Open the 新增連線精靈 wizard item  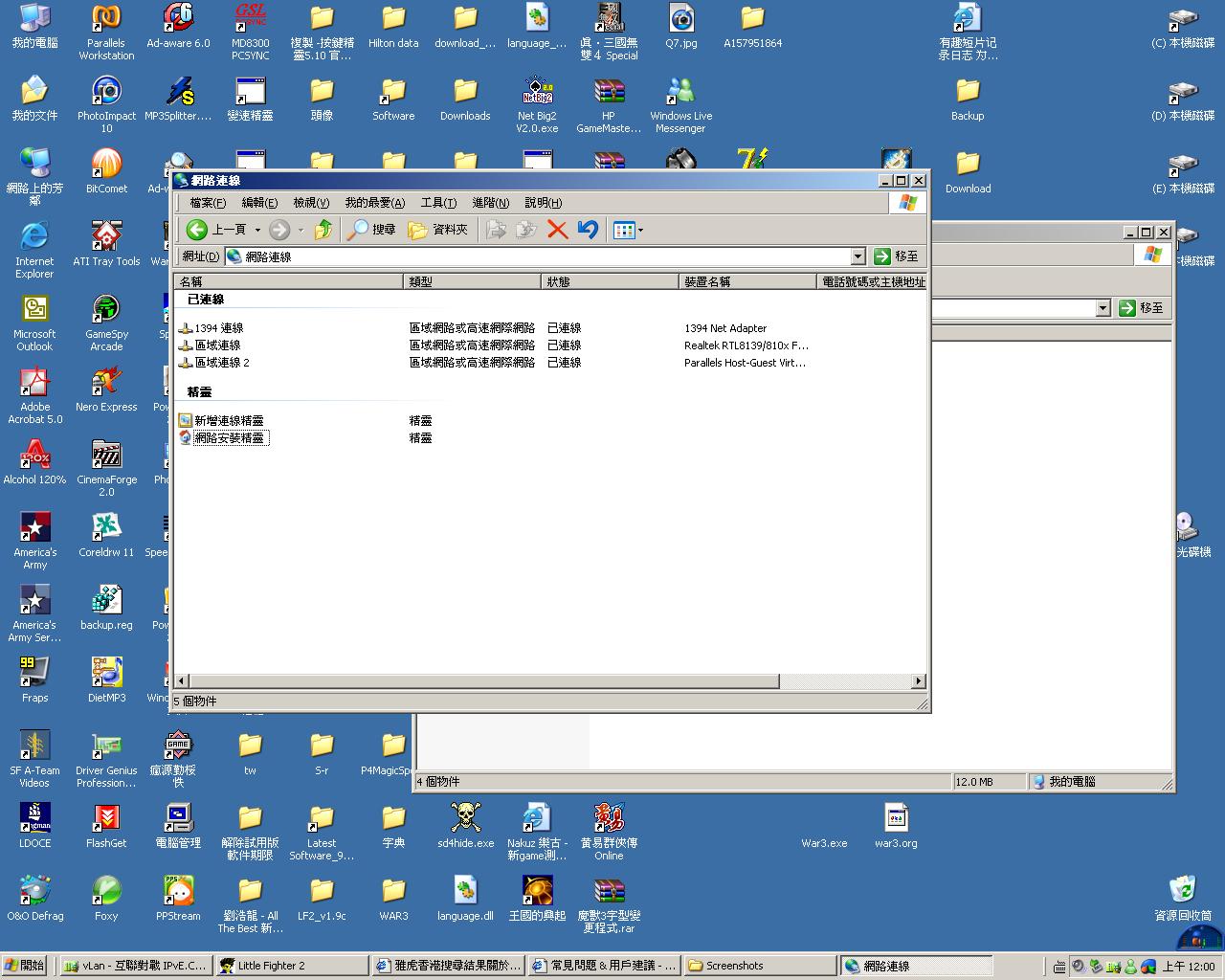pos(229,421)
